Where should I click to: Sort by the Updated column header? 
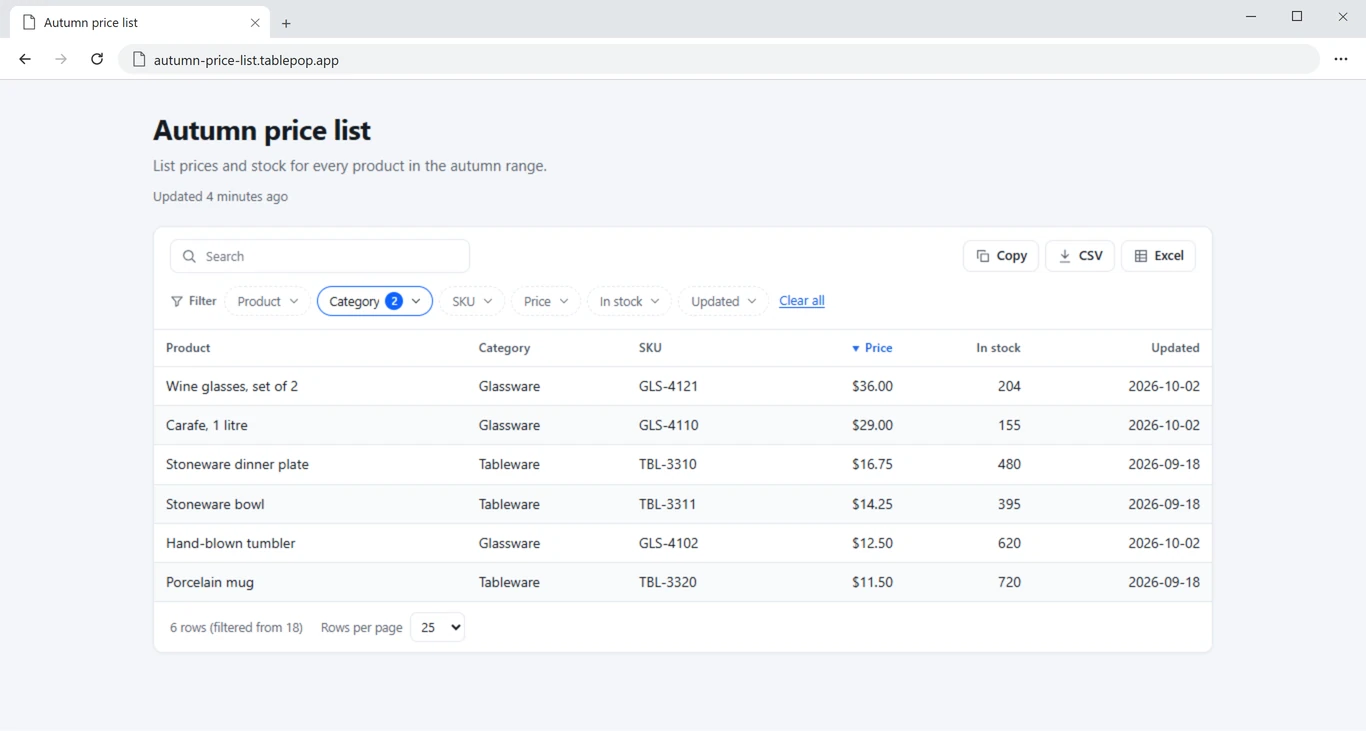[1175, 348]
